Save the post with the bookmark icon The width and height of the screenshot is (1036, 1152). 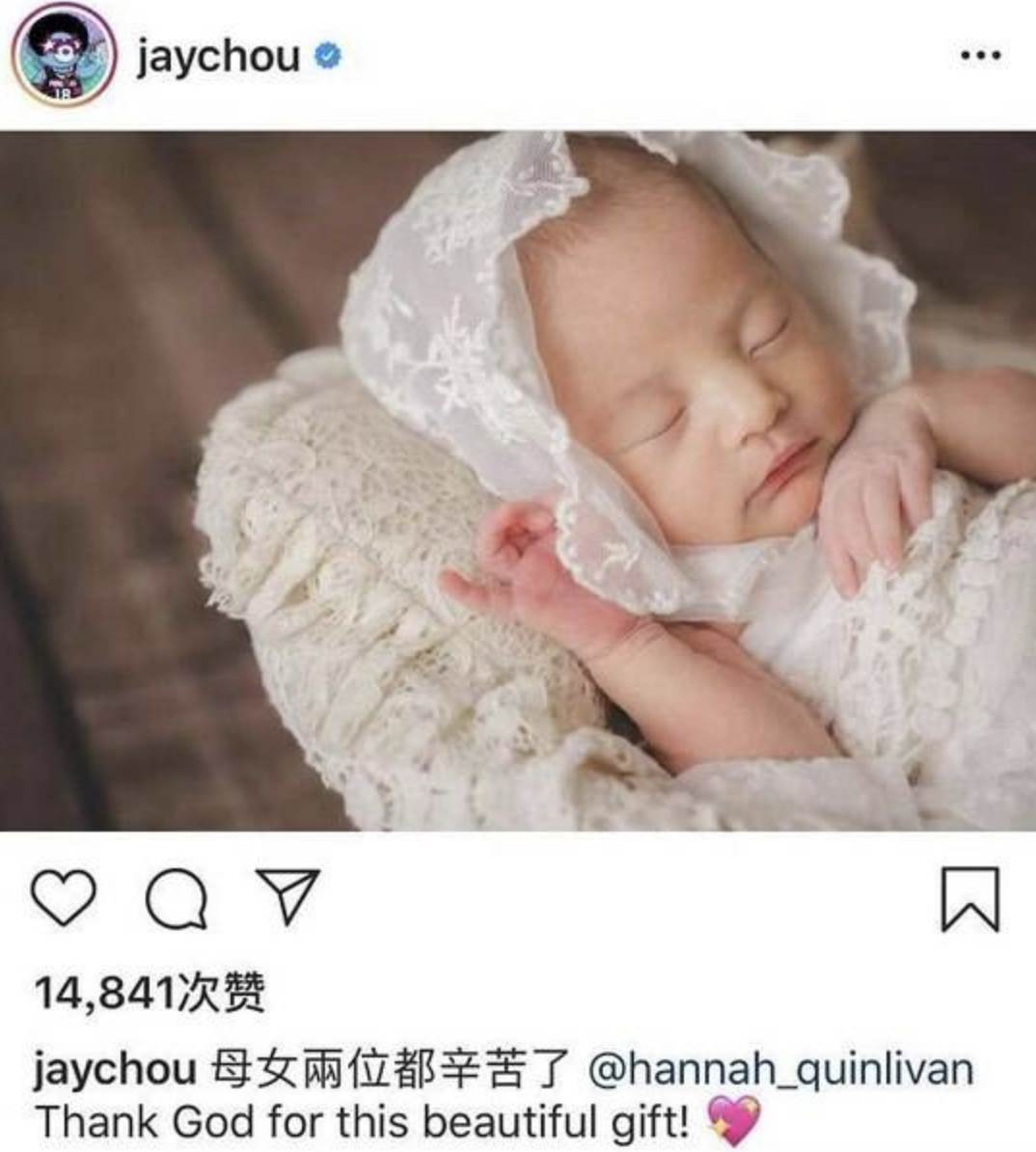point(970,899)
